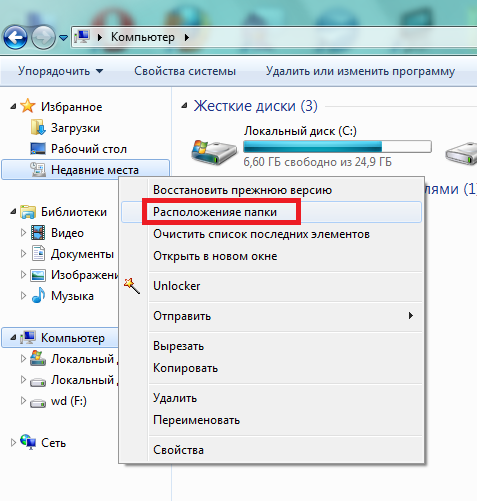Image resolution: width=477 pixels, height=501 pixels.
Task: Click the Видео film icon
Action: 38,233
